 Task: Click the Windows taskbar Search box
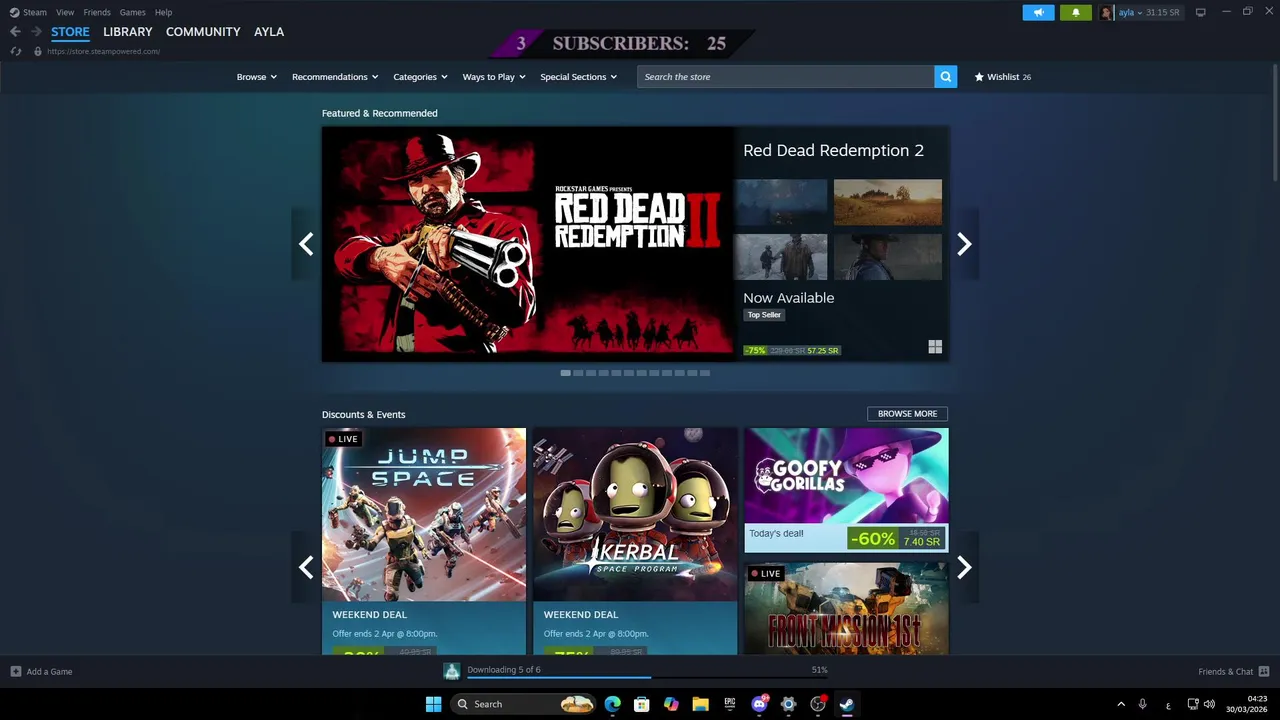[x=524, y=704]
